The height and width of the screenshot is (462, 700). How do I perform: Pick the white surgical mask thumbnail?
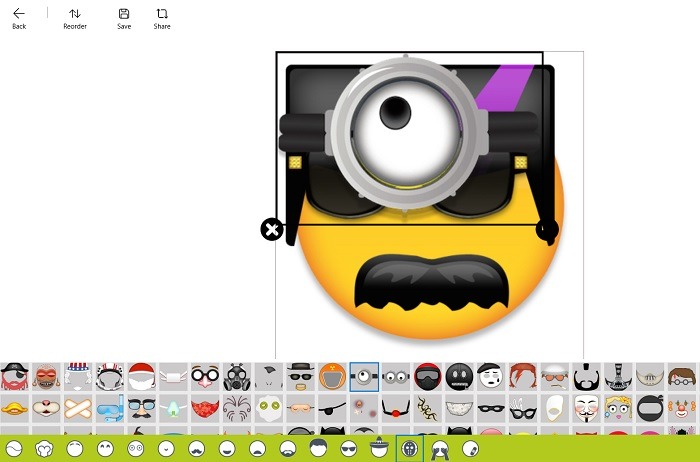click(173, 377)
